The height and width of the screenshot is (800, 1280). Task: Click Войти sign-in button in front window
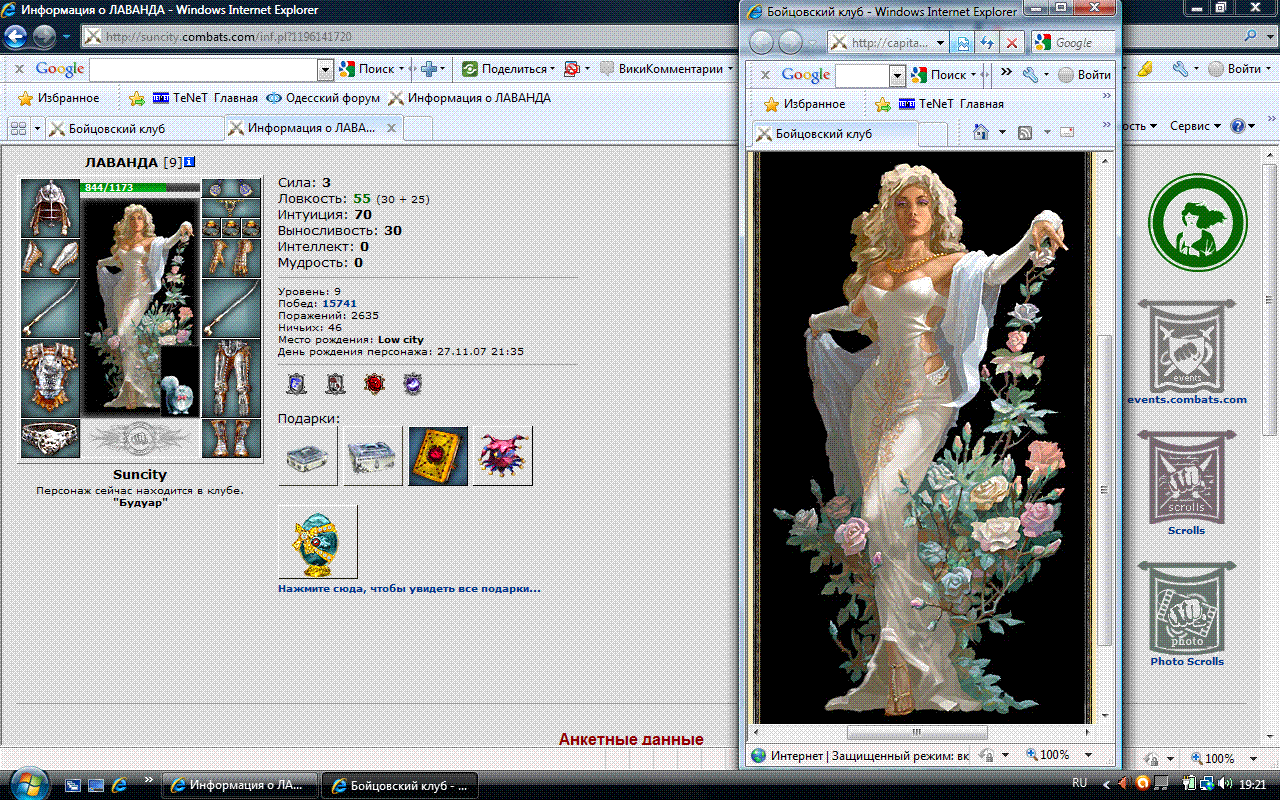1085,75
